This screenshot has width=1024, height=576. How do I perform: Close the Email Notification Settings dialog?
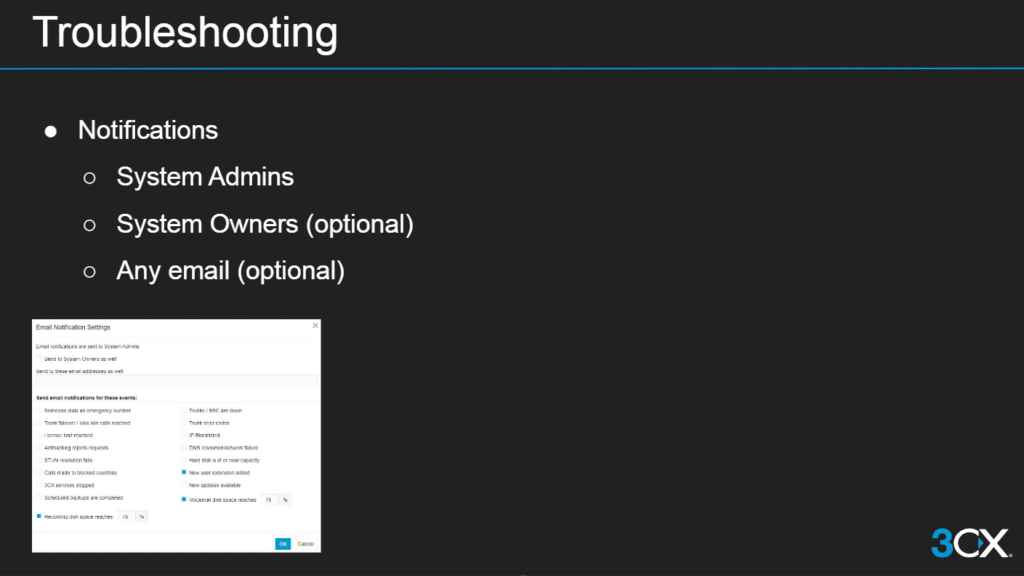[315, 326]
